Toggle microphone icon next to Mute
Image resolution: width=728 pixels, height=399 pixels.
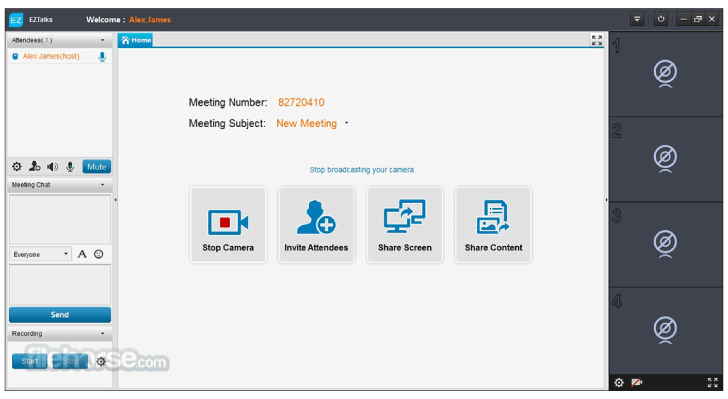(x=70, y=167)
